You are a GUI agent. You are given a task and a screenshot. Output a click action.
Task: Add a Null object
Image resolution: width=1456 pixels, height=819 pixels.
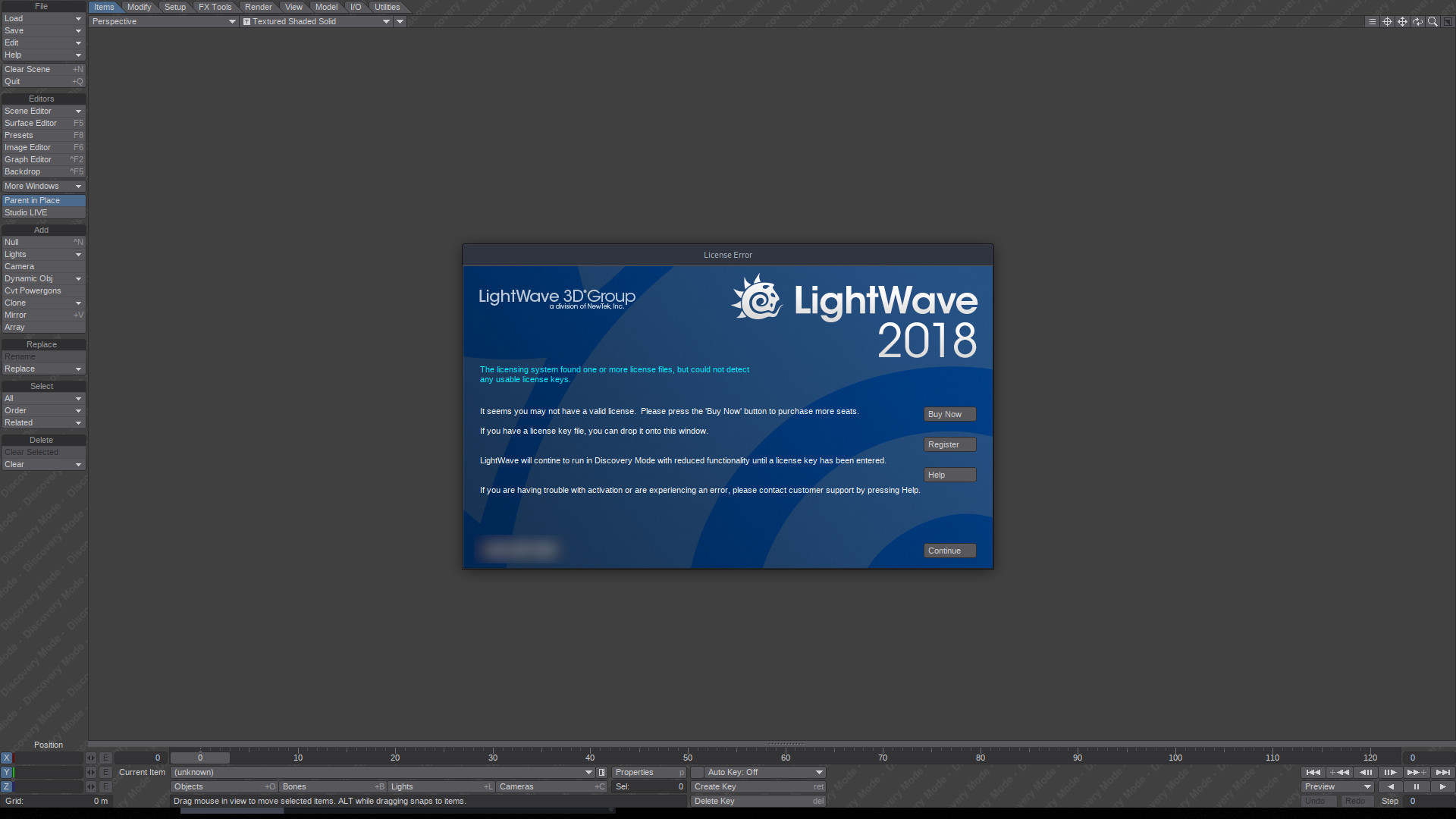[43, 242]
